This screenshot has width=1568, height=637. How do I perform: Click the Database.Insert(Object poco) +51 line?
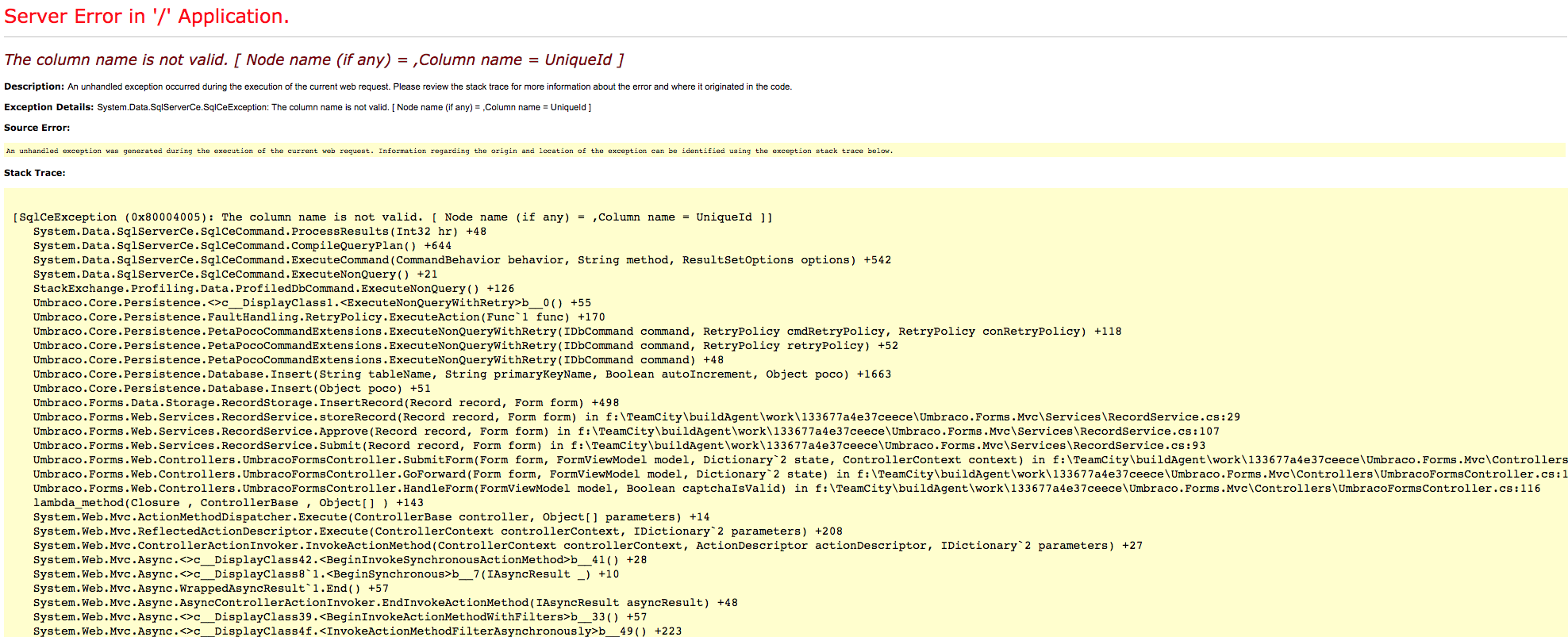232,389
